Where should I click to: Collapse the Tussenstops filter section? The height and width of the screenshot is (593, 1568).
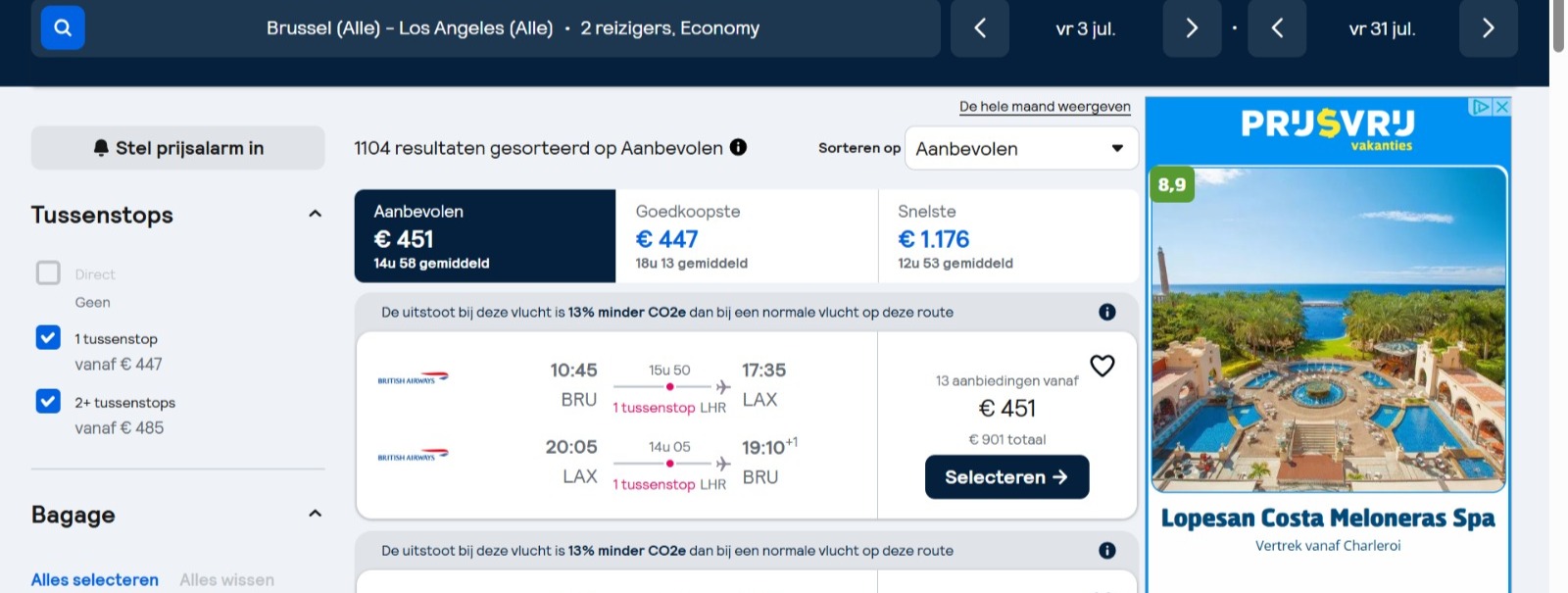coord(315,214)
